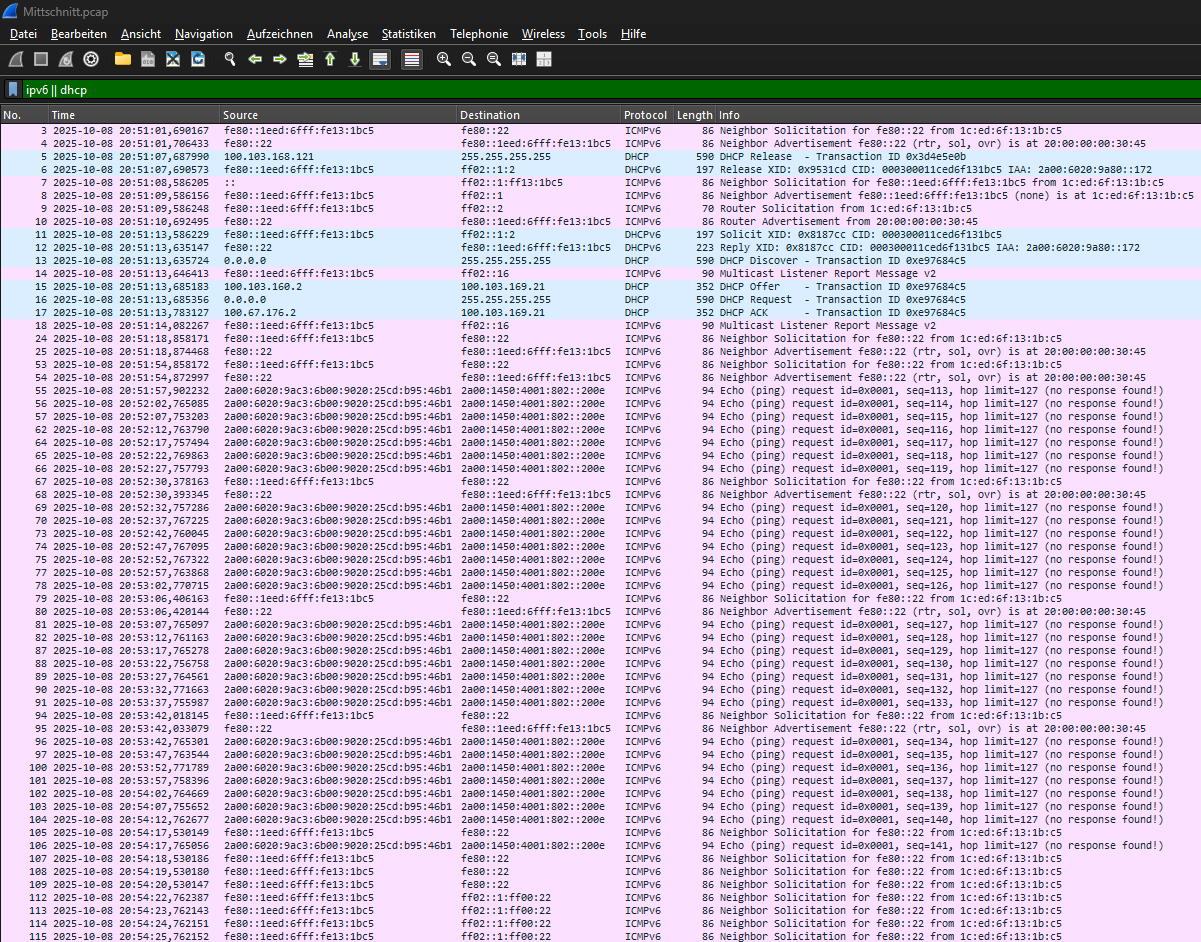Open the Bearbeiten menu
The width and height of the screenshot is (1201, 942).
tap(79, 34)
